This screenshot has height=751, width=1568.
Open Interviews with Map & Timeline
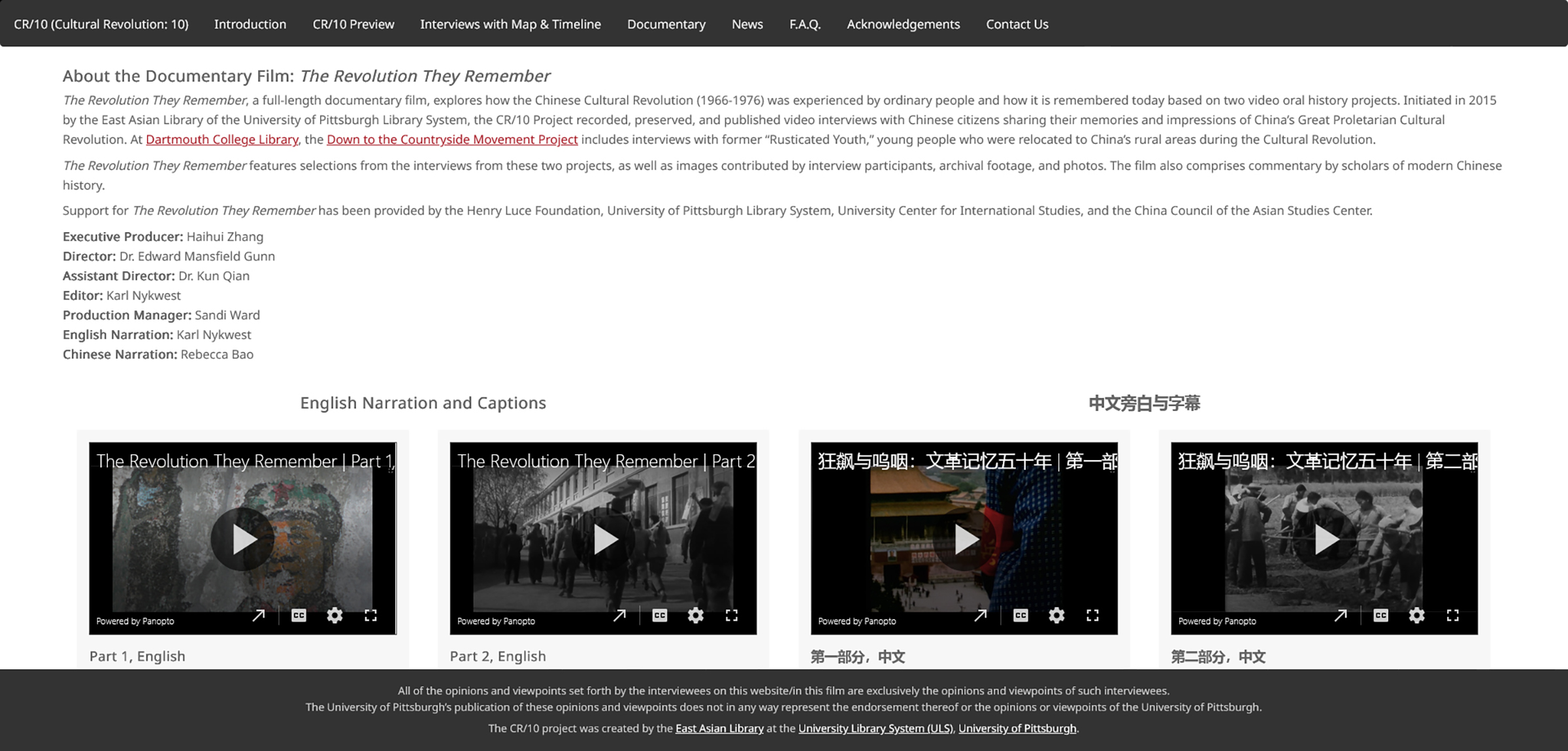click(510, 24)
